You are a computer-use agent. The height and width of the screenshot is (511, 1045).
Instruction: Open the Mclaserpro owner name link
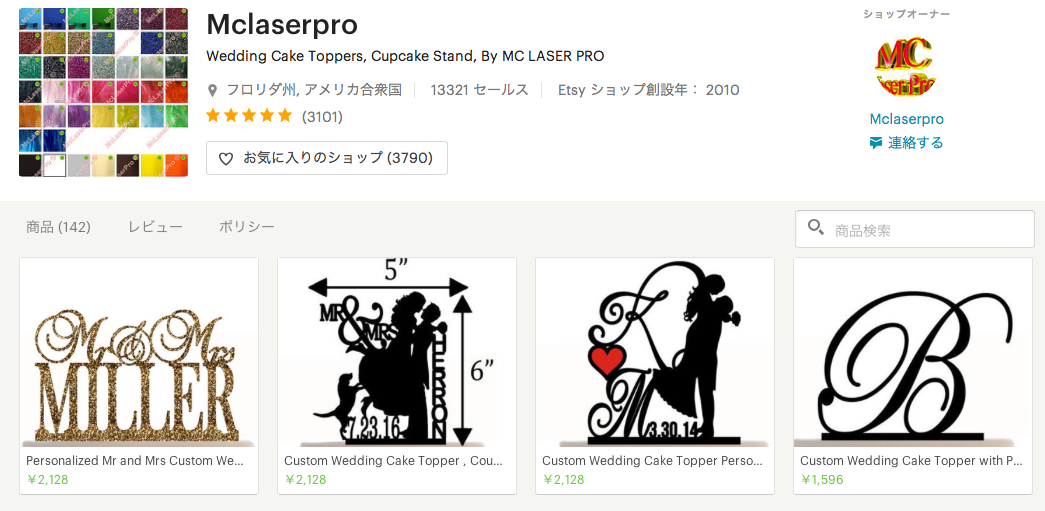[906, 119]
